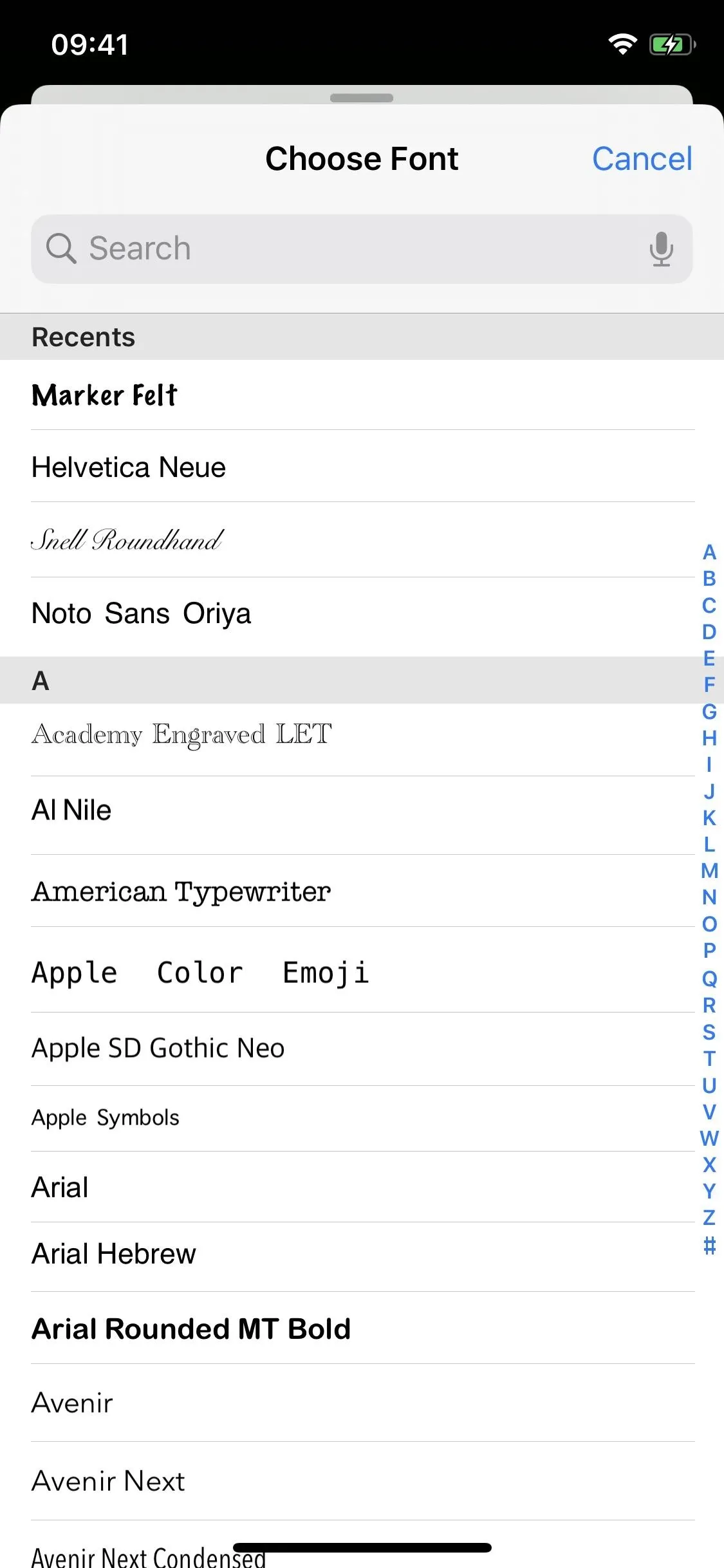This screenshot has height=1568, width=724.
Task: Tap the home indicator bar
Action: (362, 1547)
